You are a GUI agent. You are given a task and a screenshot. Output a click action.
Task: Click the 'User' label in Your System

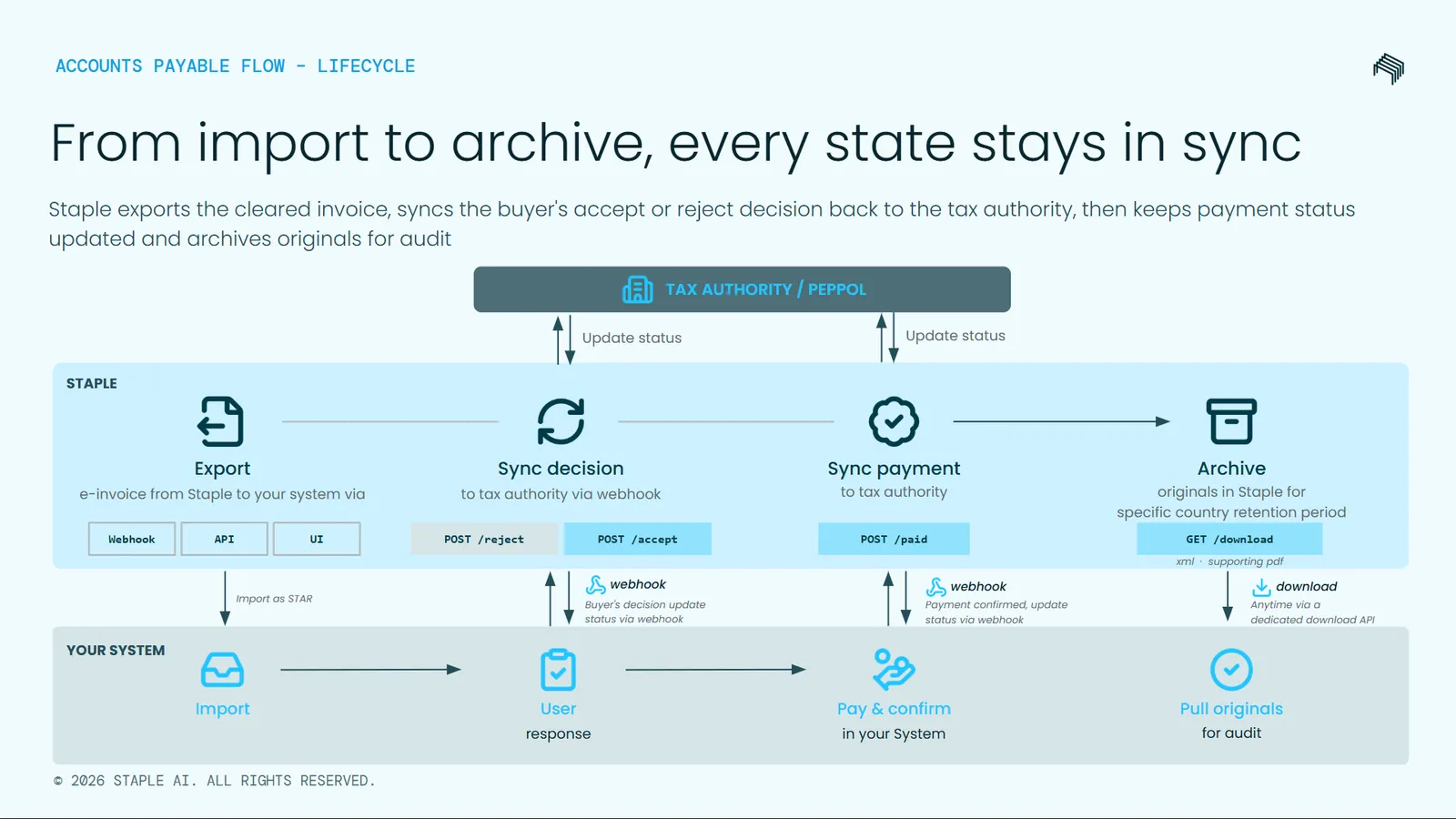(558, 709)
